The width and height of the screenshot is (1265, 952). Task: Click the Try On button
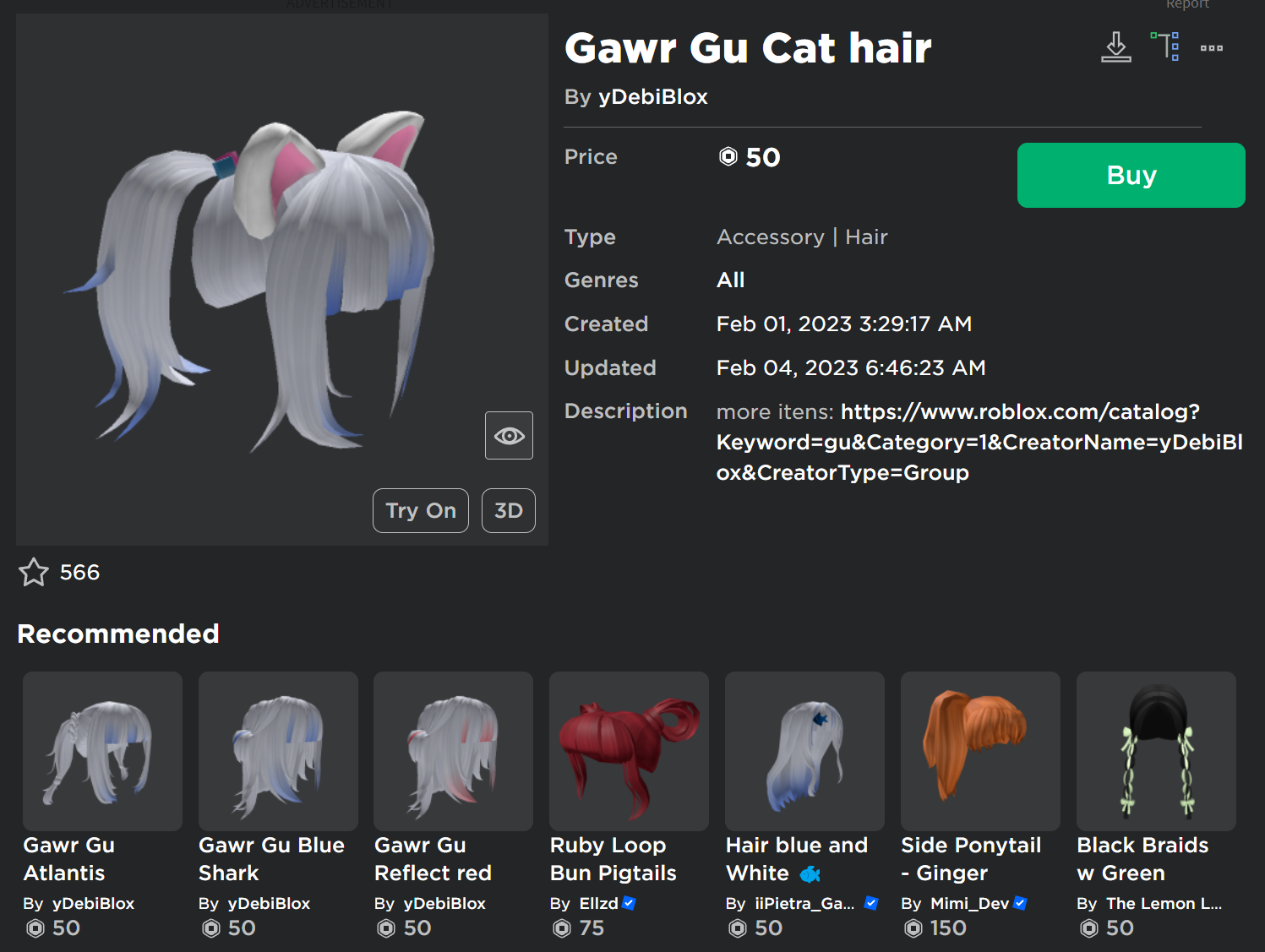point(421,511)
